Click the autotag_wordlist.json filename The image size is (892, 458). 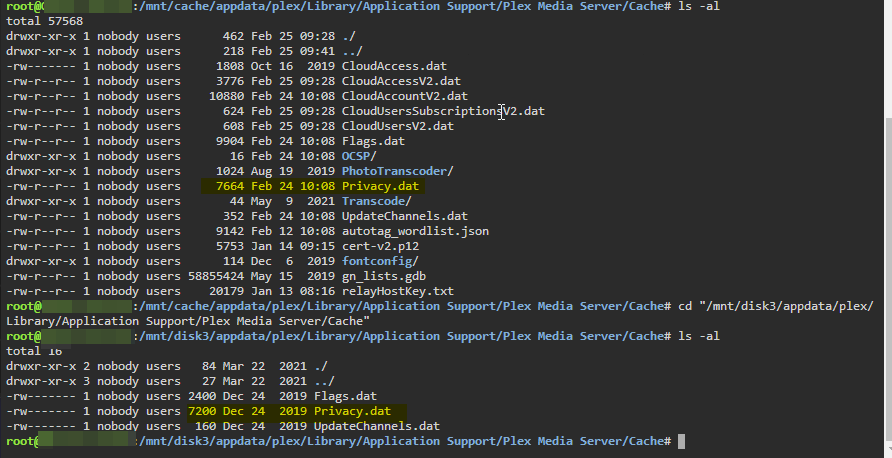click(415, 231)
